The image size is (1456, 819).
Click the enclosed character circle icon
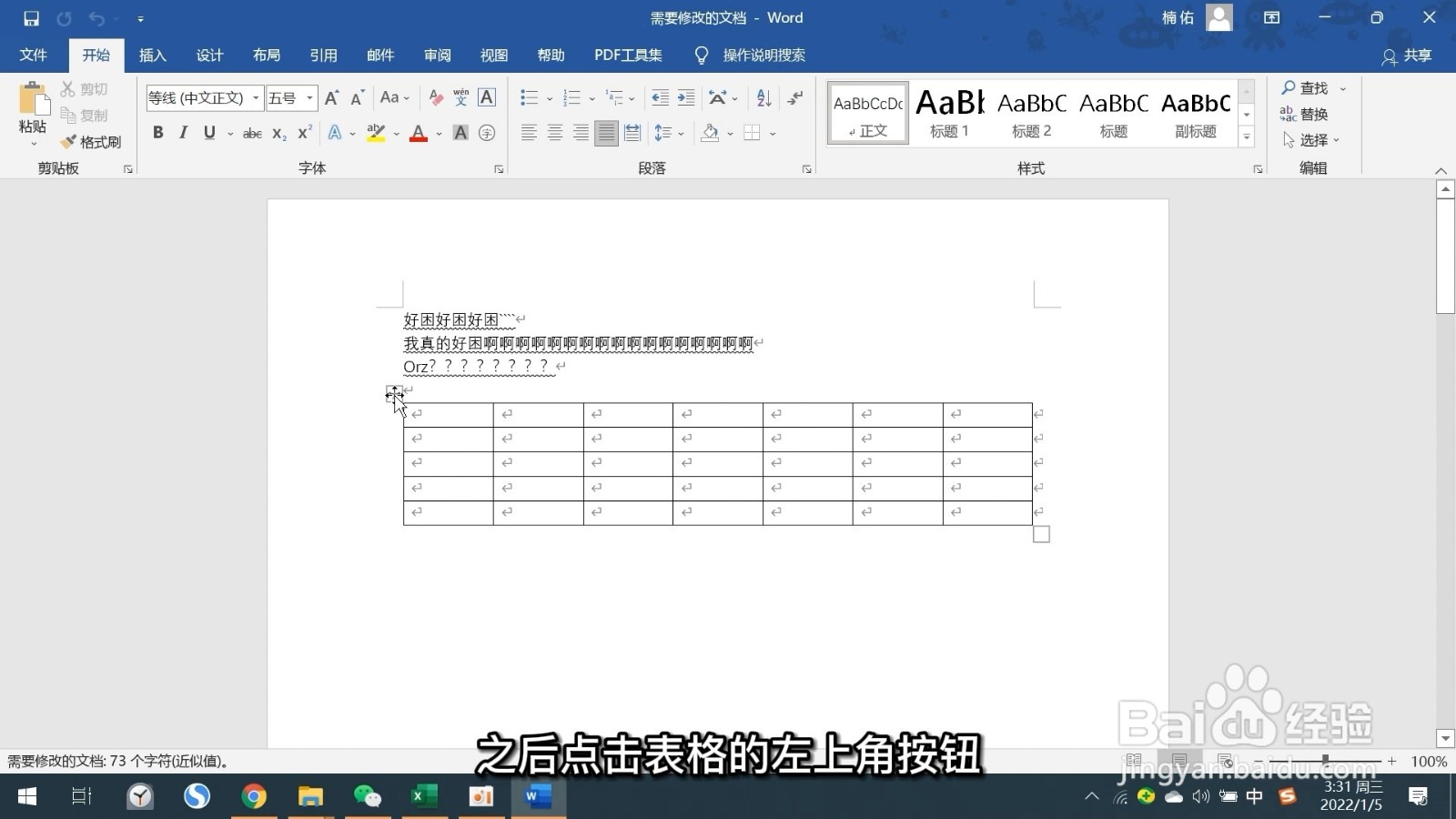[x=487, y=133]
